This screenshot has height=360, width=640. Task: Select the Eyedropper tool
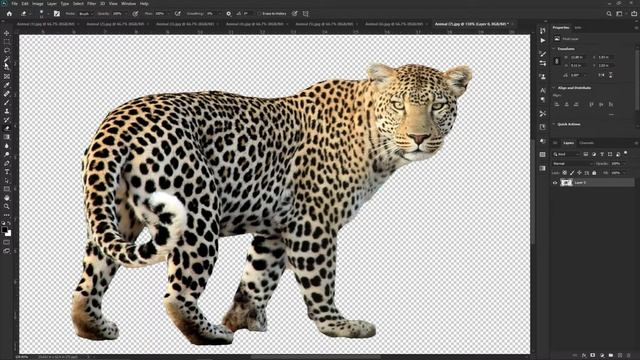point(7,85)
